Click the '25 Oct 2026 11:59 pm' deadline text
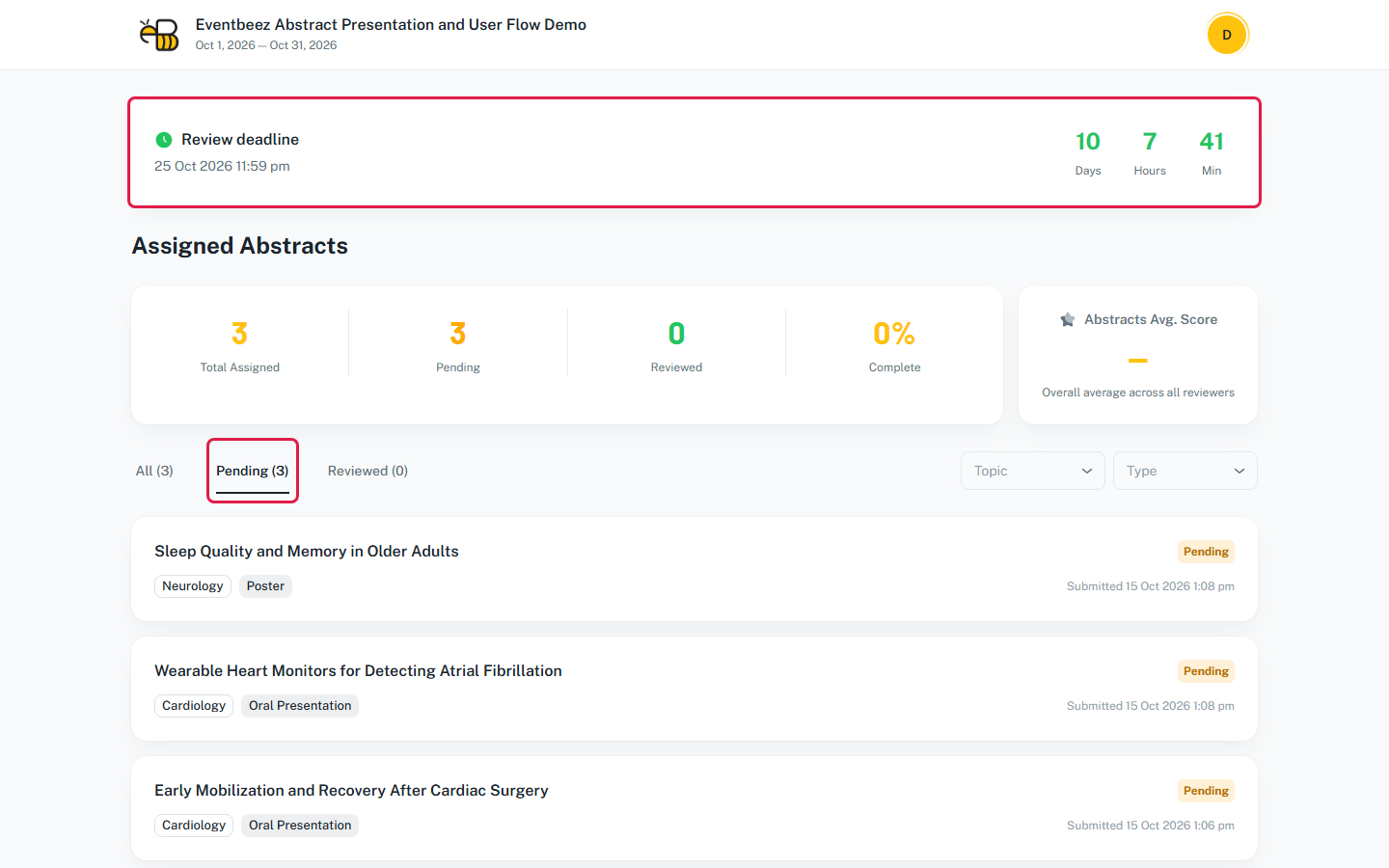This screenshot has width=1389, height=868. (222, 166)
